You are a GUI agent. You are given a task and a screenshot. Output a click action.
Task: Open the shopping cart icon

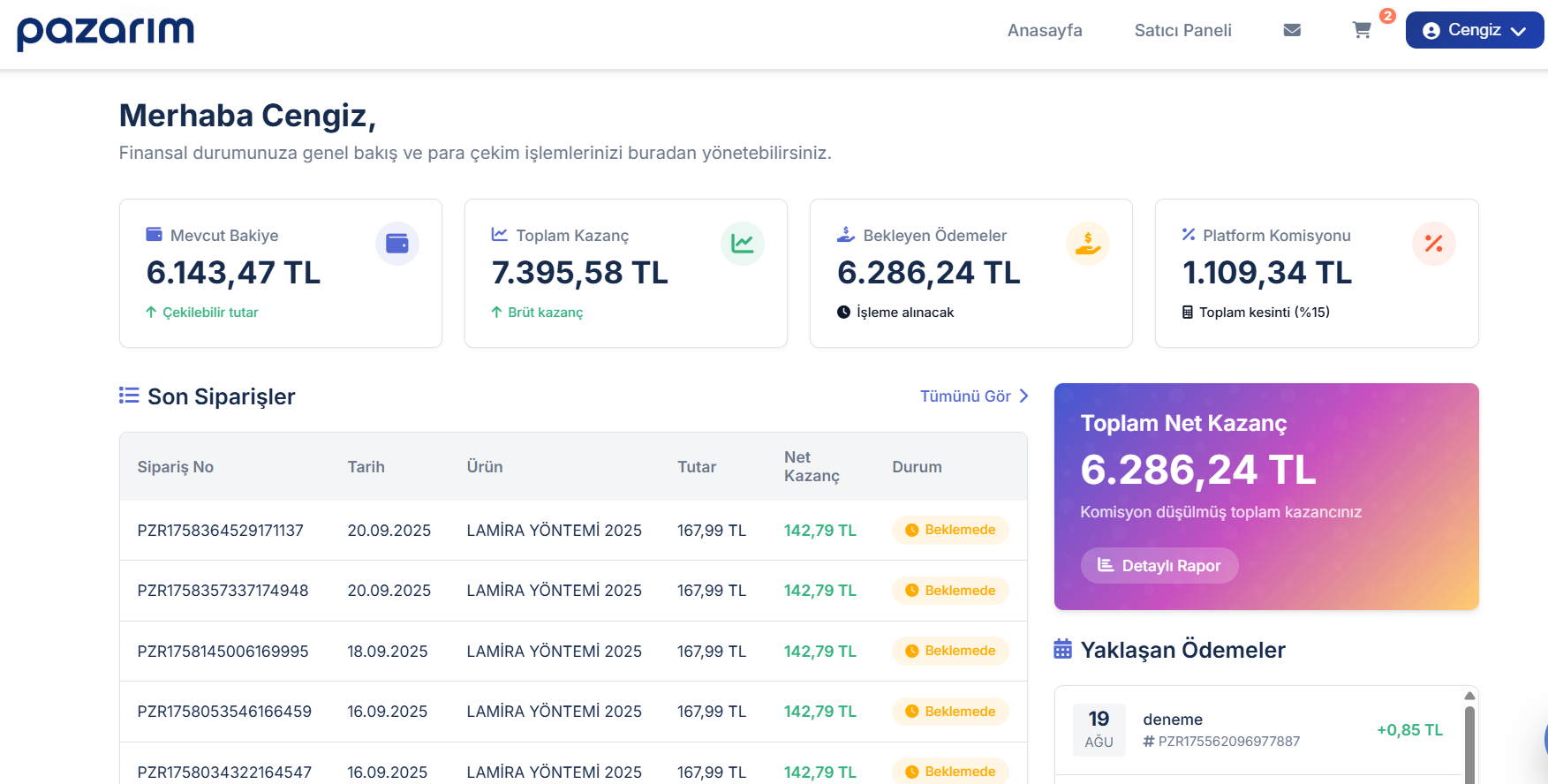tap(1362, 30)
